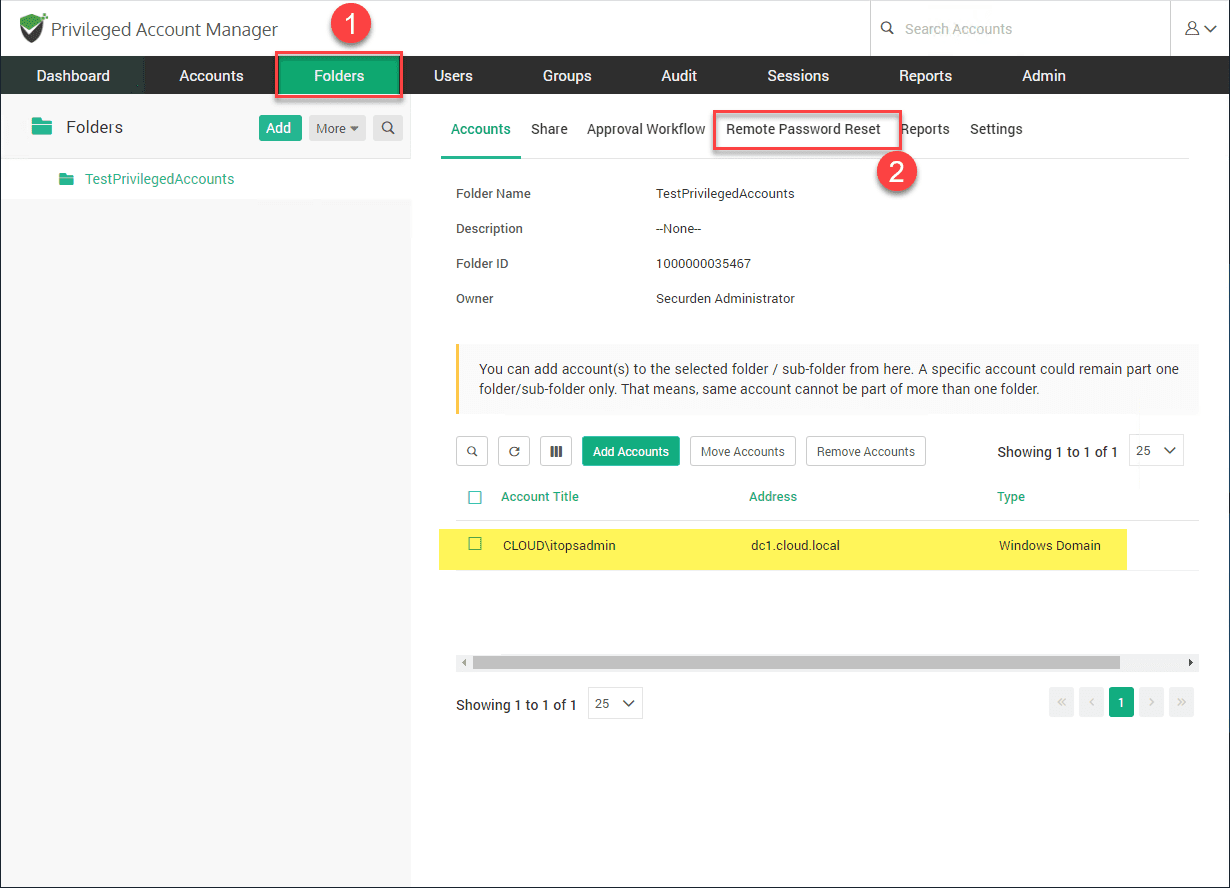Click the Privileged Account Manager shield logo

(x=33, y=28)
